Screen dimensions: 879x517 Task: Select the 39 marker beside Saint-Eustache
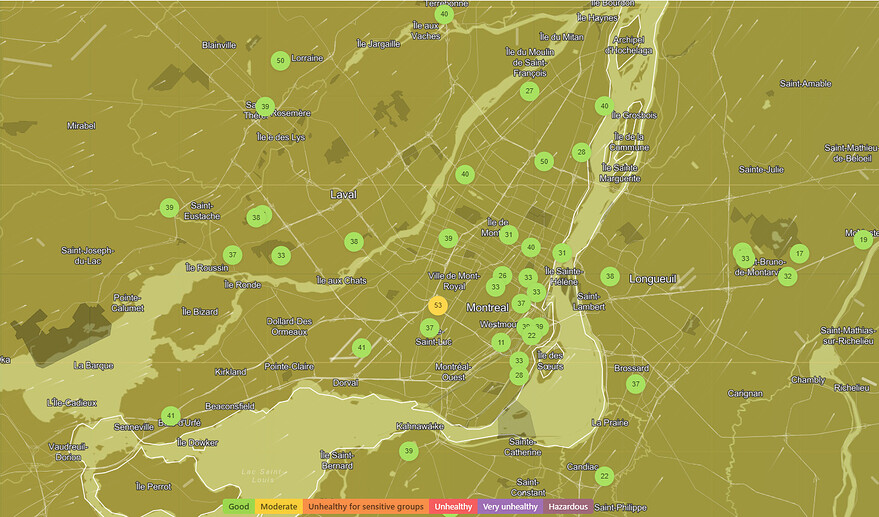point(169,208)
